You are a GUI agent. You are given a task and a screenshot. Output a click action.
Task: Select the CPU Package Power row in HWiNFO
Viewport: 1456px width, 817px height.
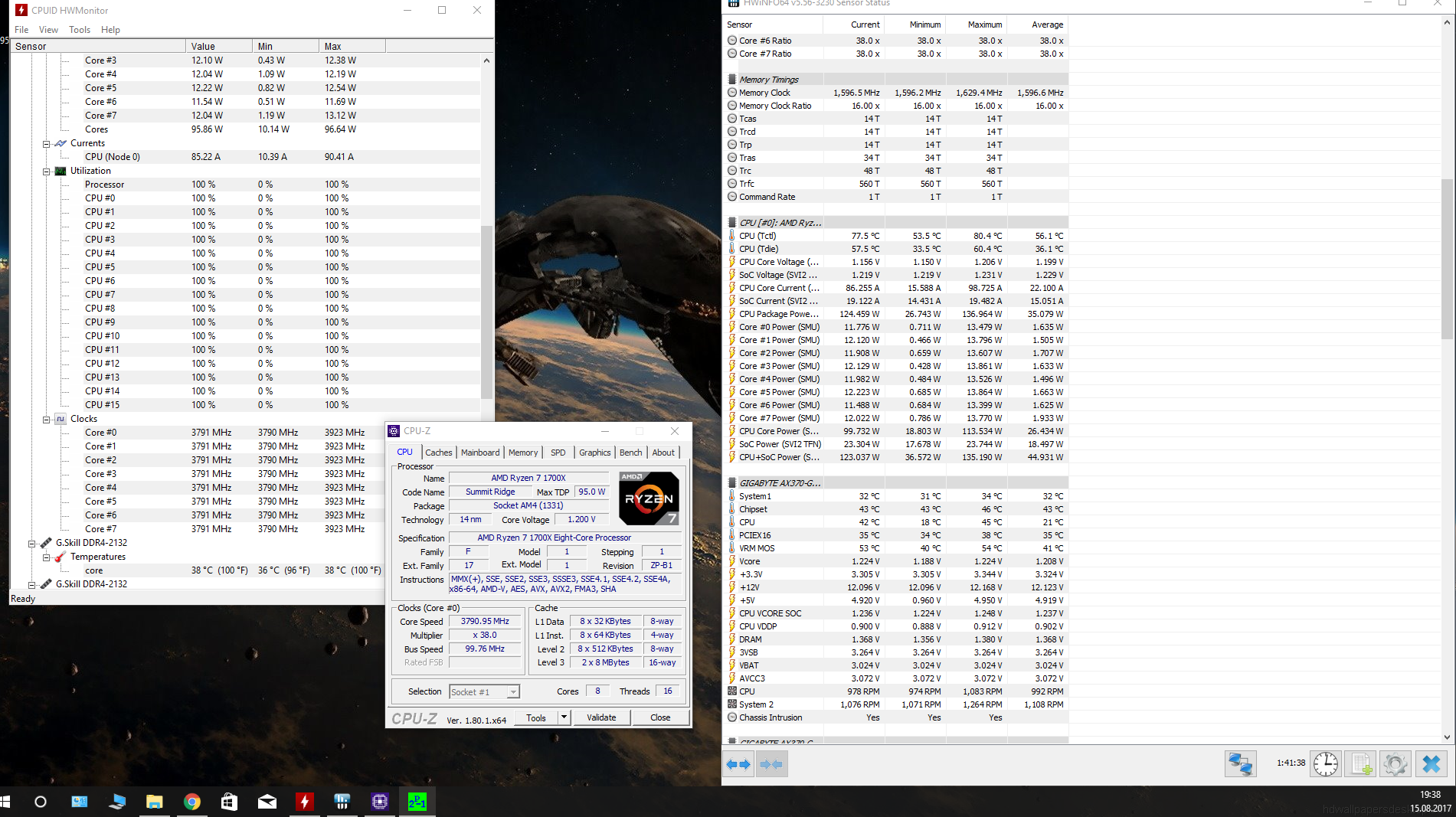click(x=895, y=314)
